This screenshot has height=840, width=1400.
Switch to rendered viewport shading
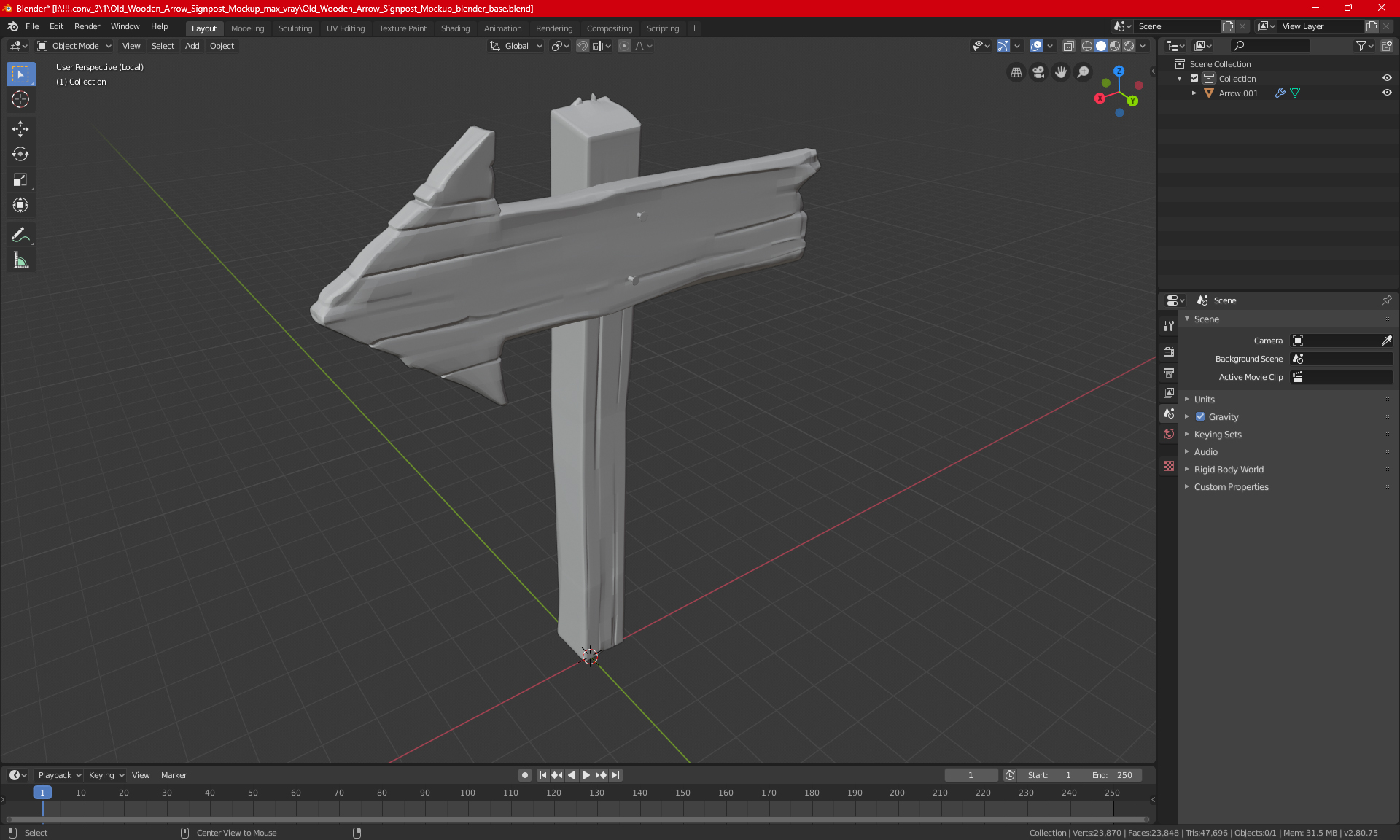[1129, 46]
